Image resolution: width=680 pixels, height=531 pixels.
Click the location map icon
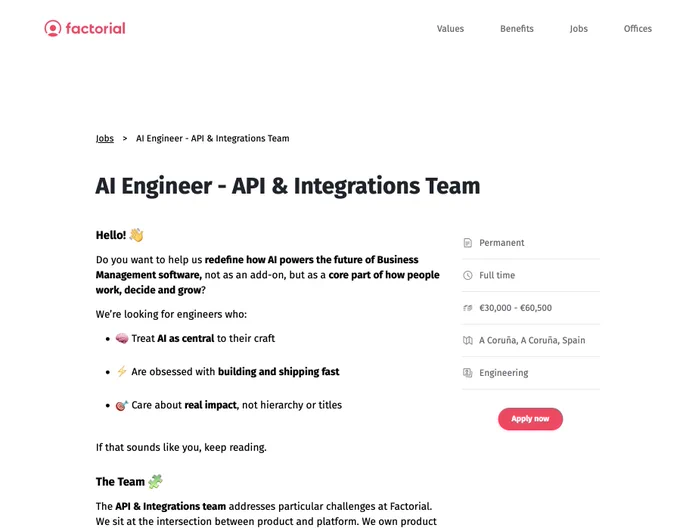(468, 341)
